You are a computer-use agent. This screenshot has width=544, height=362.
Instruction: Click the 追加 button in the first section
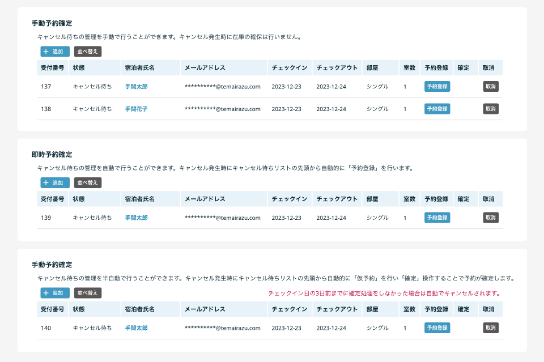point(55,51)
